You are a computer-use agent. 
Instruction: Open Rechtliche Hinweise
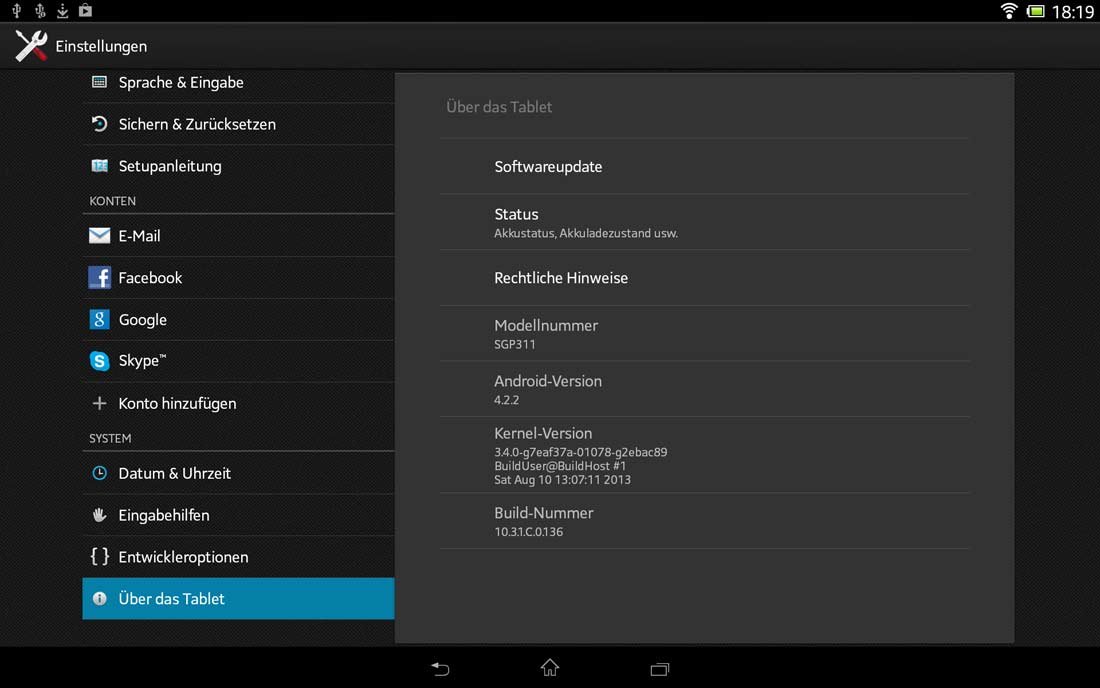(x=704, y=278)
